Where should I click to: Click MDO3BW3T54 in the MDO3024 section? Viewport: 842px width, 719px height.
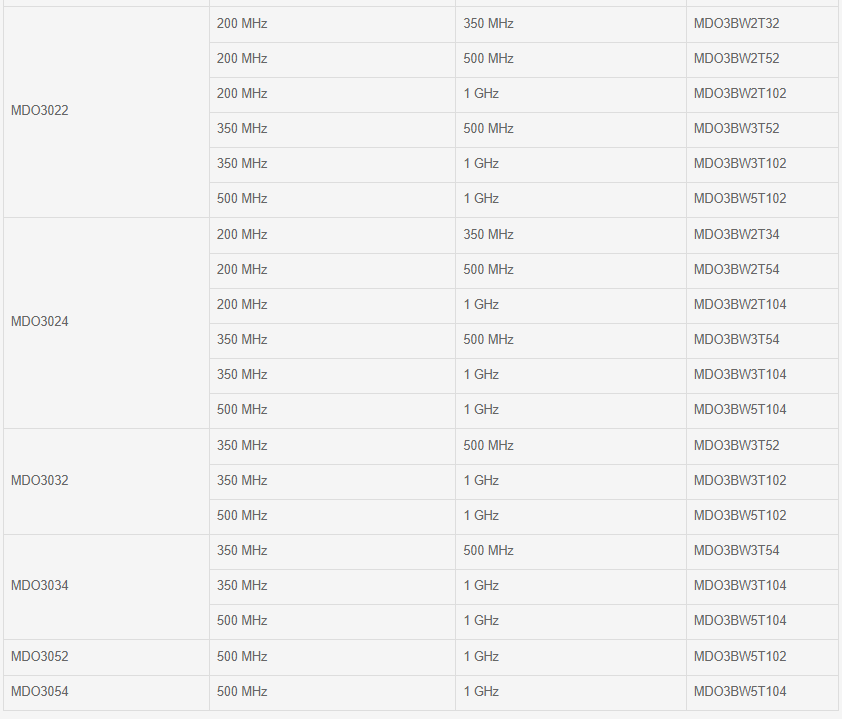(736, 340)
